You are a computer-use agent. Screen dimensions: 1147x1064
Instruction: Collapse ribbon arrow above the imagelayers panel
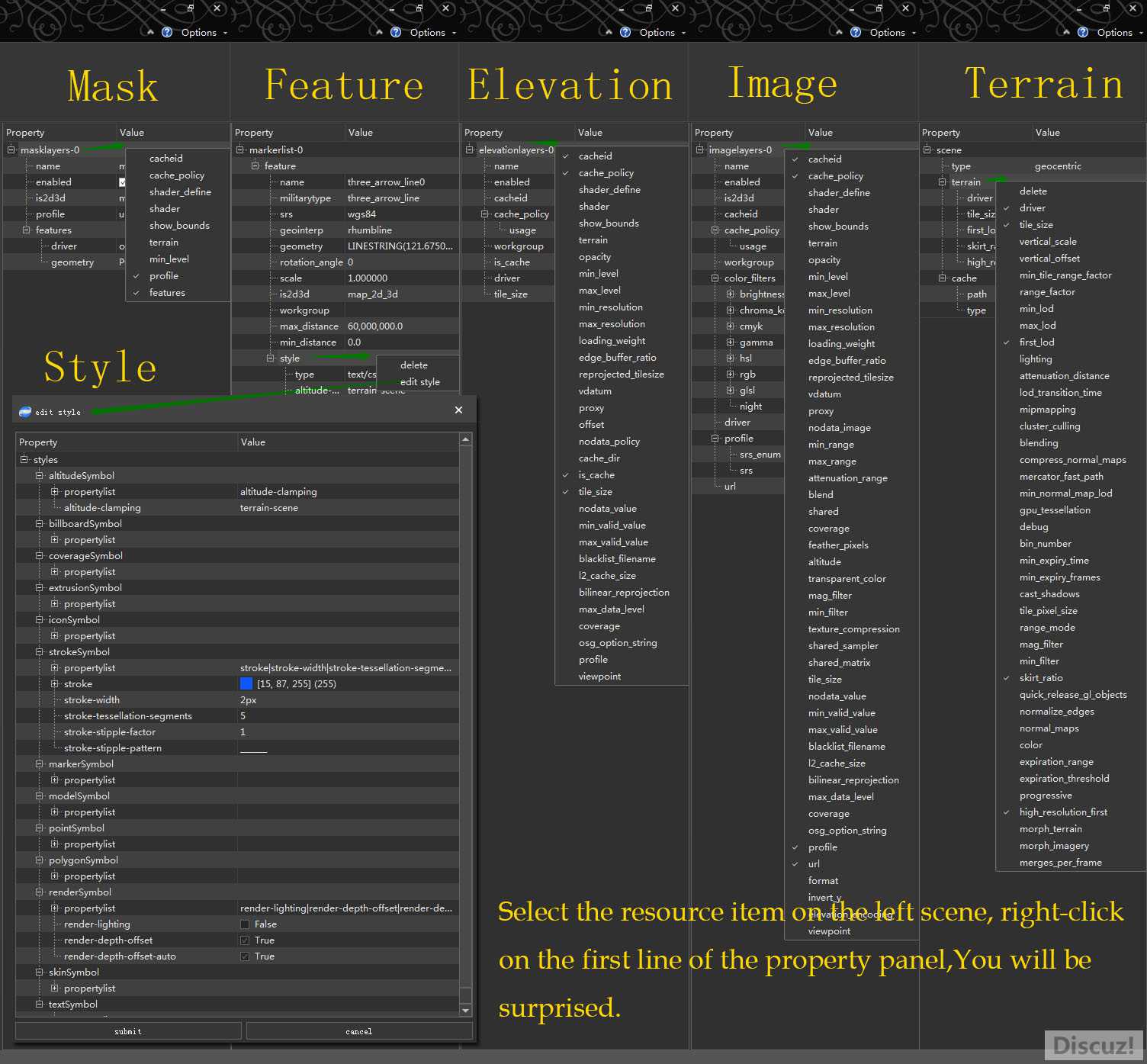839,32
